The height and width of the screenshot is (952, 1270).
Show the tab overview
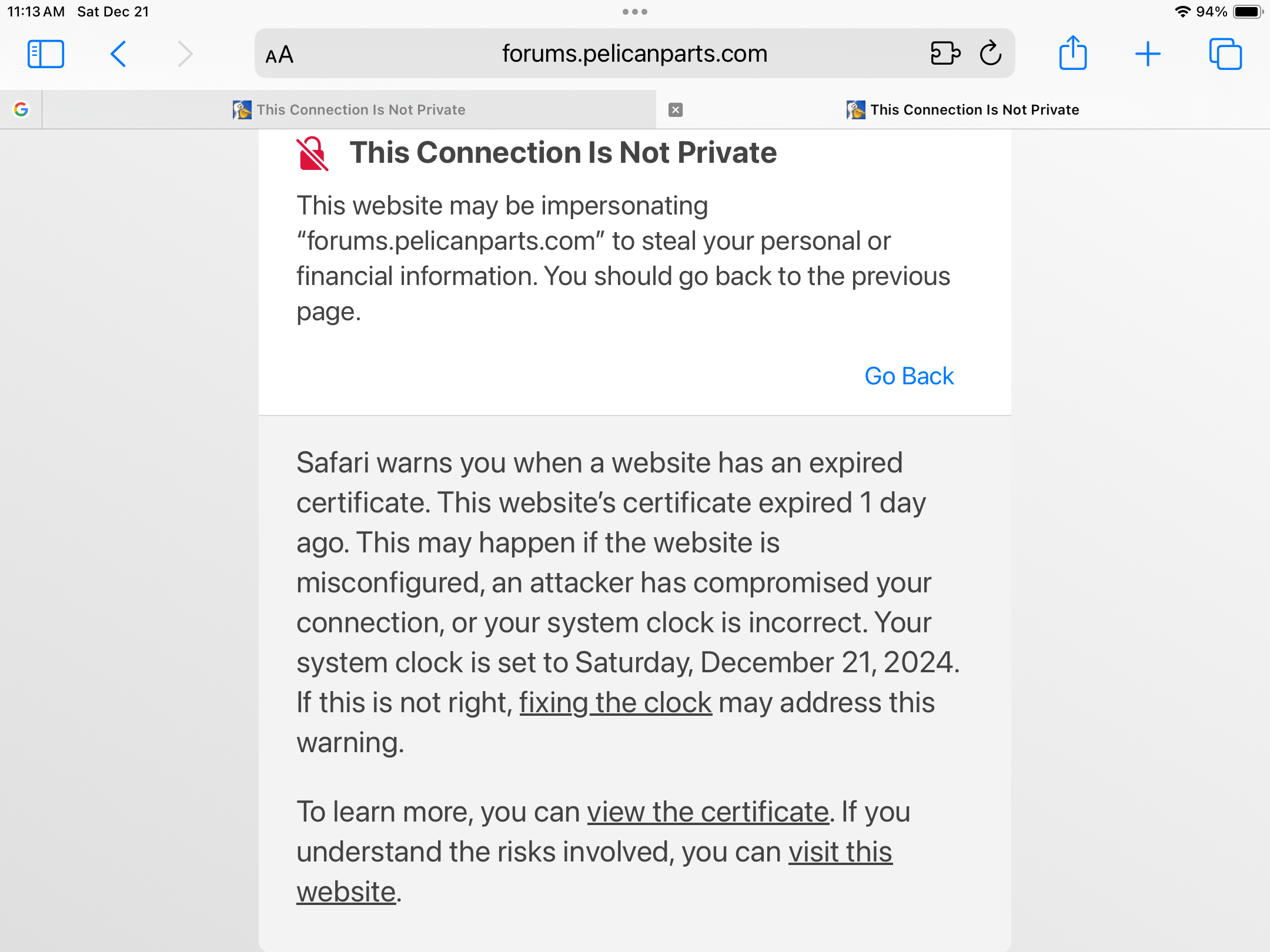coord(1225,54)
